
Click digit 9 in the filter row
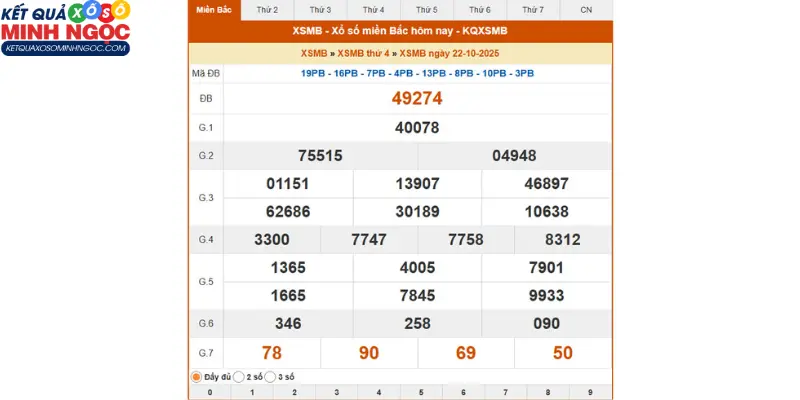[x=590, y=392]
